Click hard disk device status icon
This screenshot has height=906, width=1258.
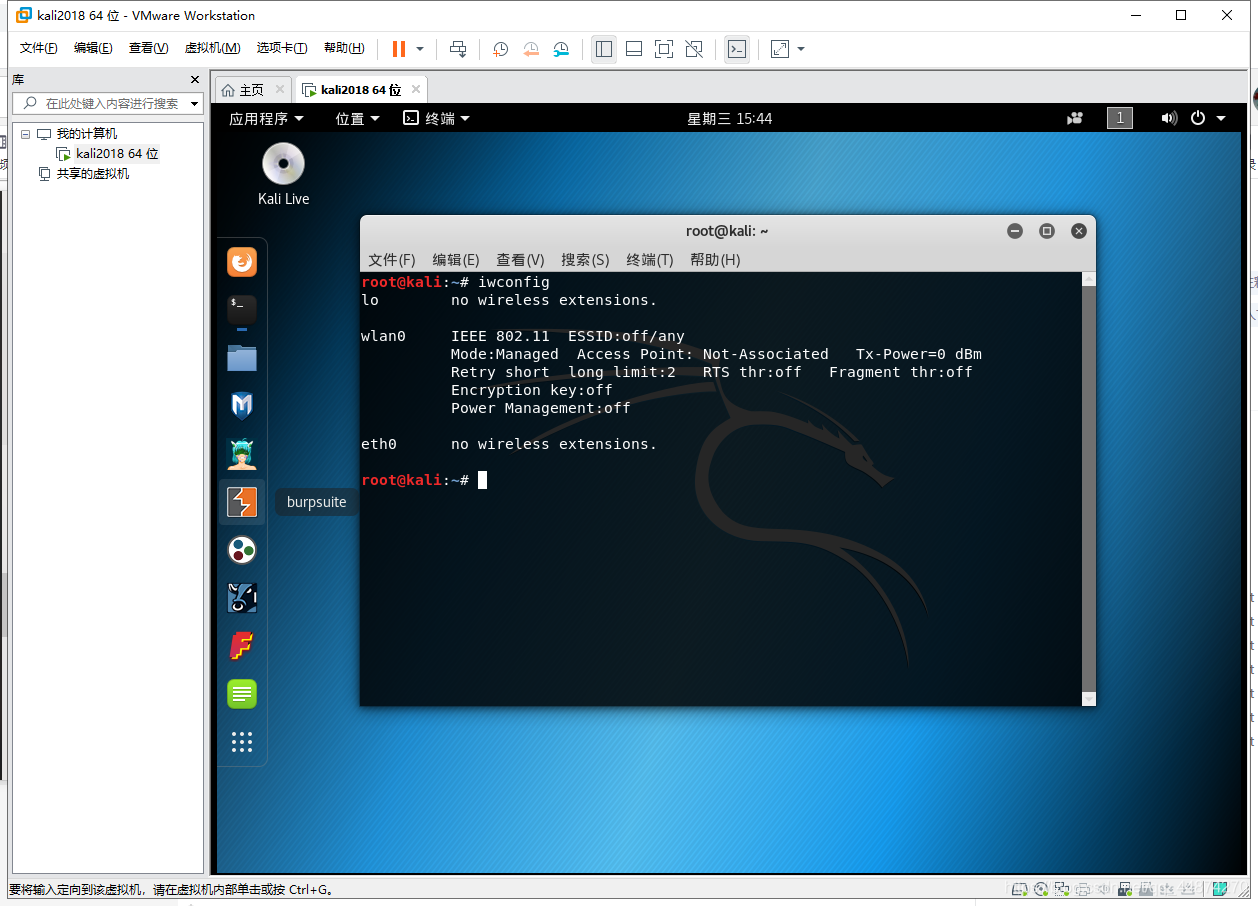coord(1019,889)
